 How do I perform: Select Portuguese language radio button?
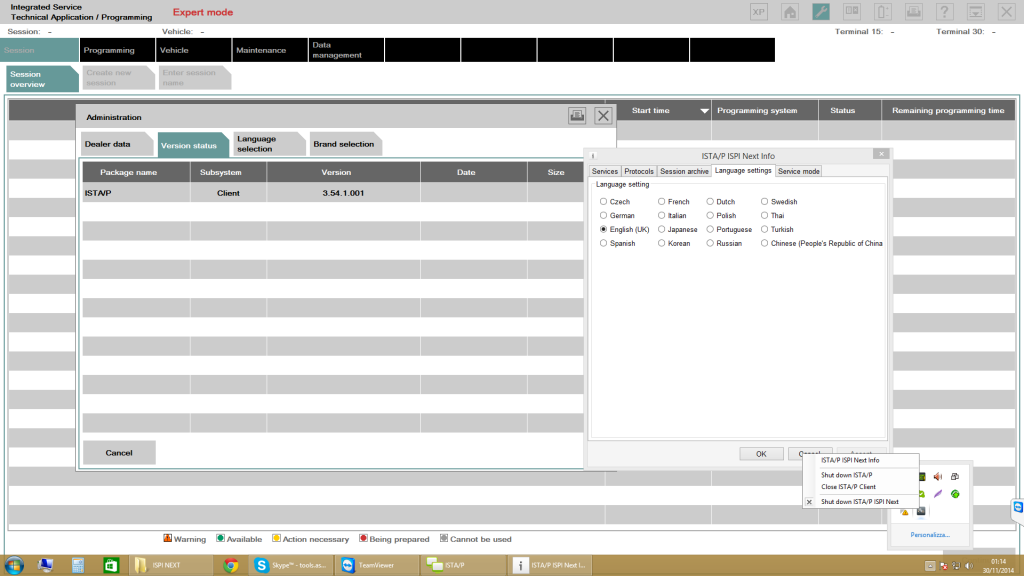[x=710, y=229]
